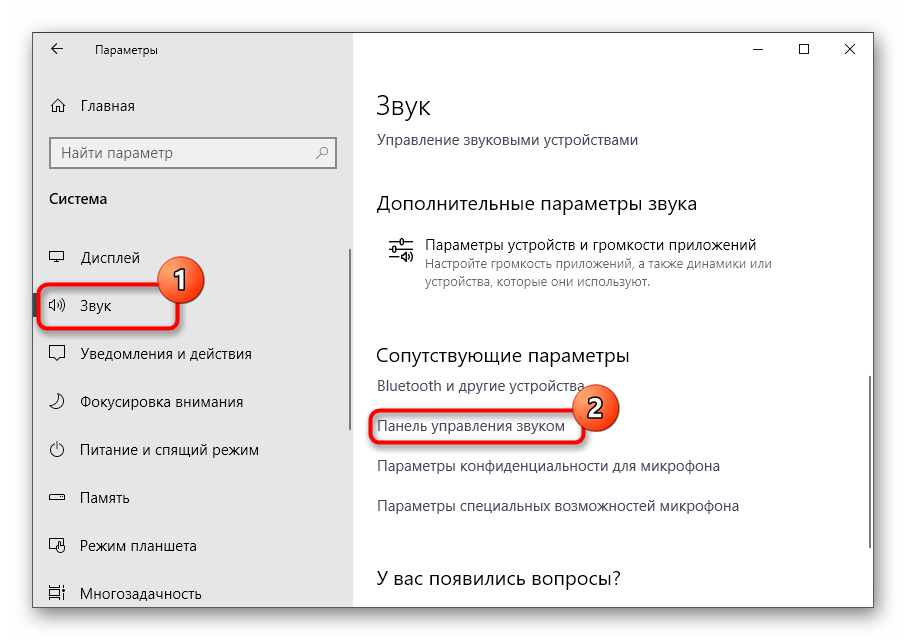906x640 pixels.
Task: Open Параметры специальных возможностей микрофона link
Action: pyautogui.click(x=558, y=506)
